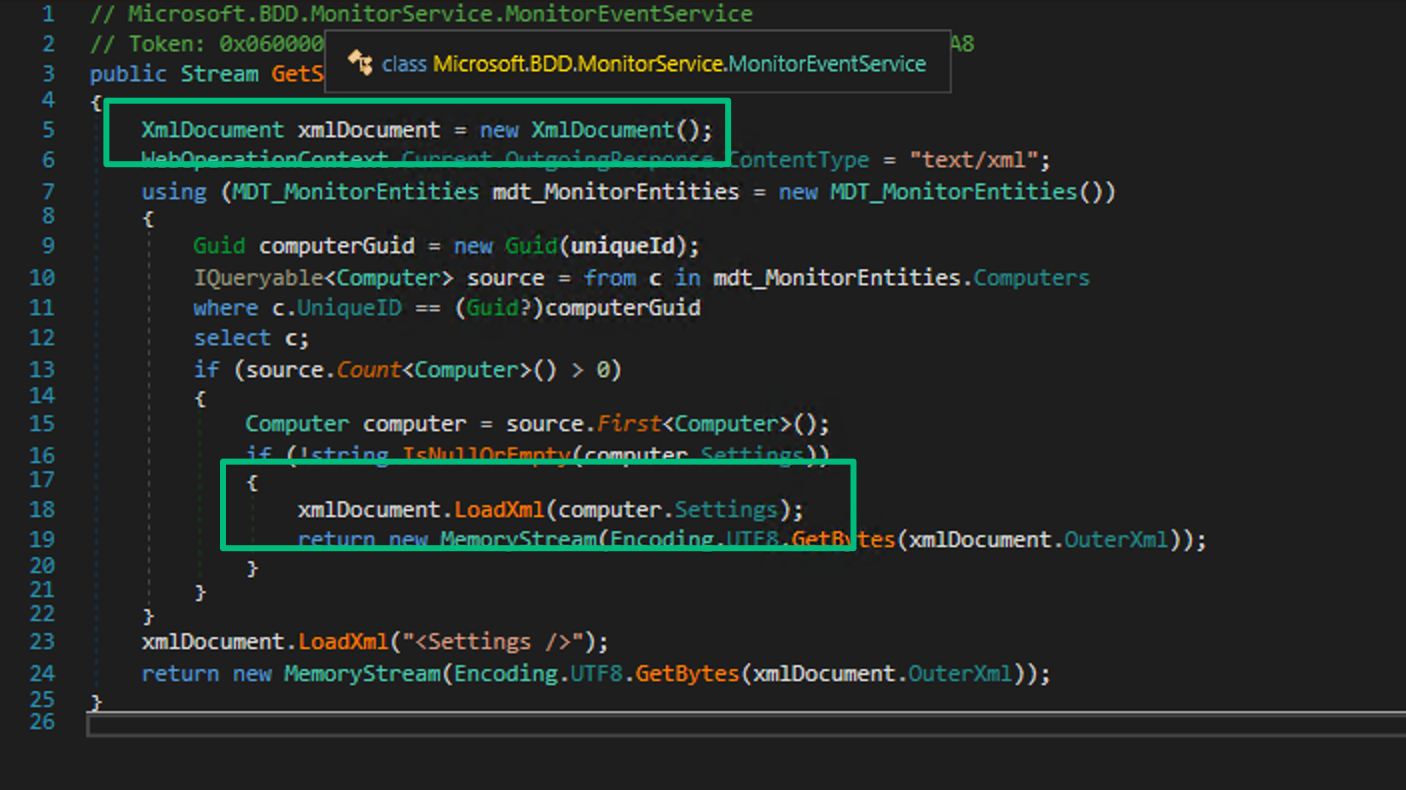Click UniqueID property on line 11
This screenshot has height=790, width=1406.
click(349, 308)
